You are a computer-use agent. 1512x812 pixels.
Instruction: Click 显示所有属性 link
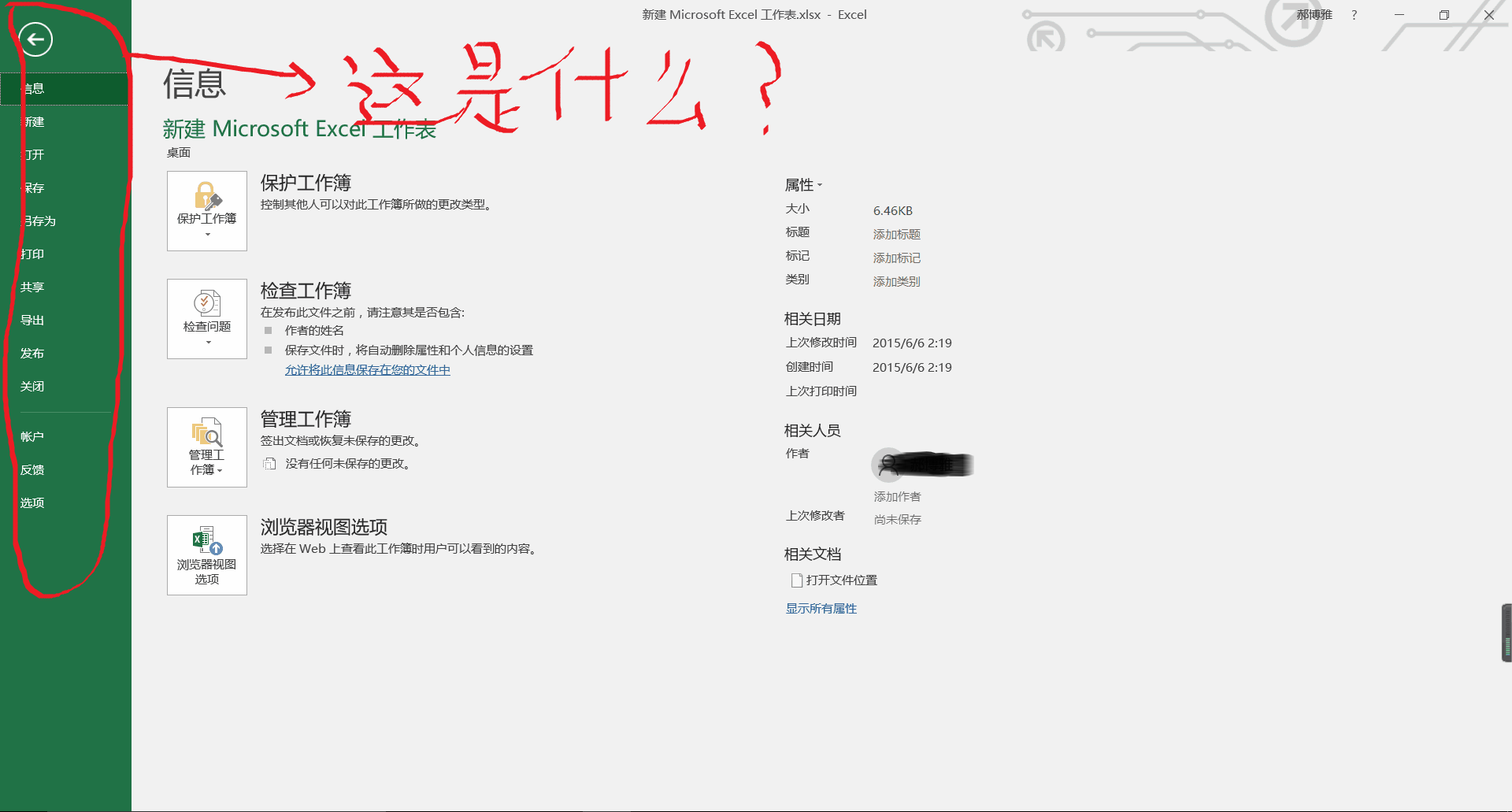point(821,609)
